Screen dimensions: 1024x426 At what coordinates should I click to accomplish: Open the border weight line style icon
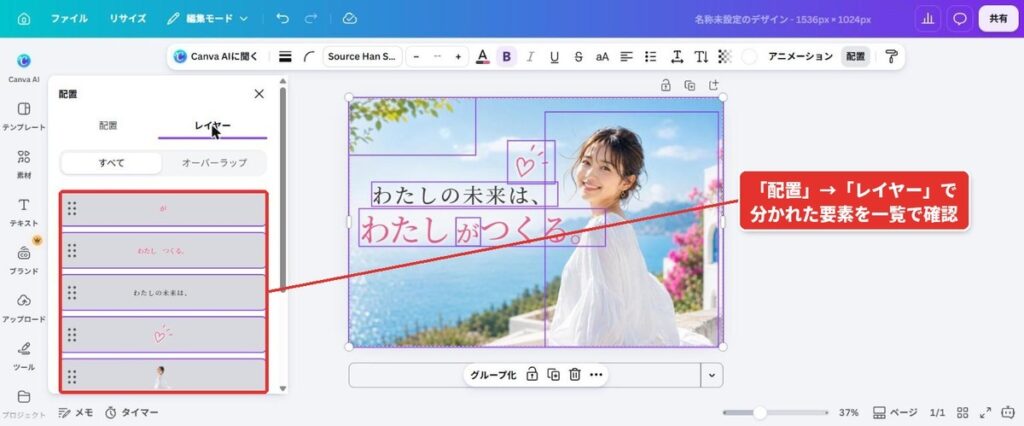point(285,57)
